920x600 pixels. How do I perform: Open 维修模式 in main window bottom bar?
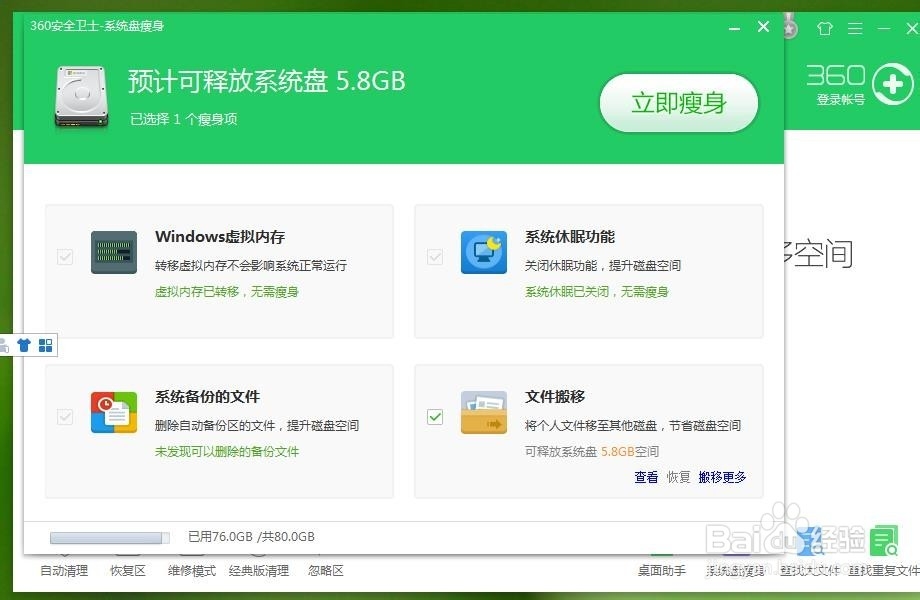(x=192, y=571)
